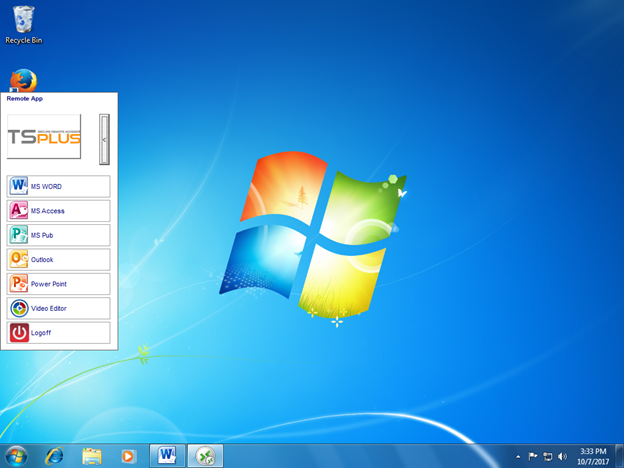Show hidden system tray icons

(x=517, y=456)
